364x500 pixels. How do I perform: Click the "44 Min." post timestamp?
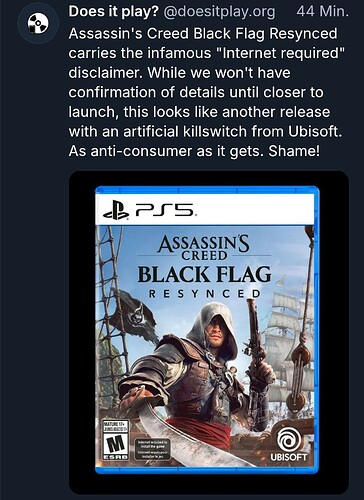[x=322, y=12]
